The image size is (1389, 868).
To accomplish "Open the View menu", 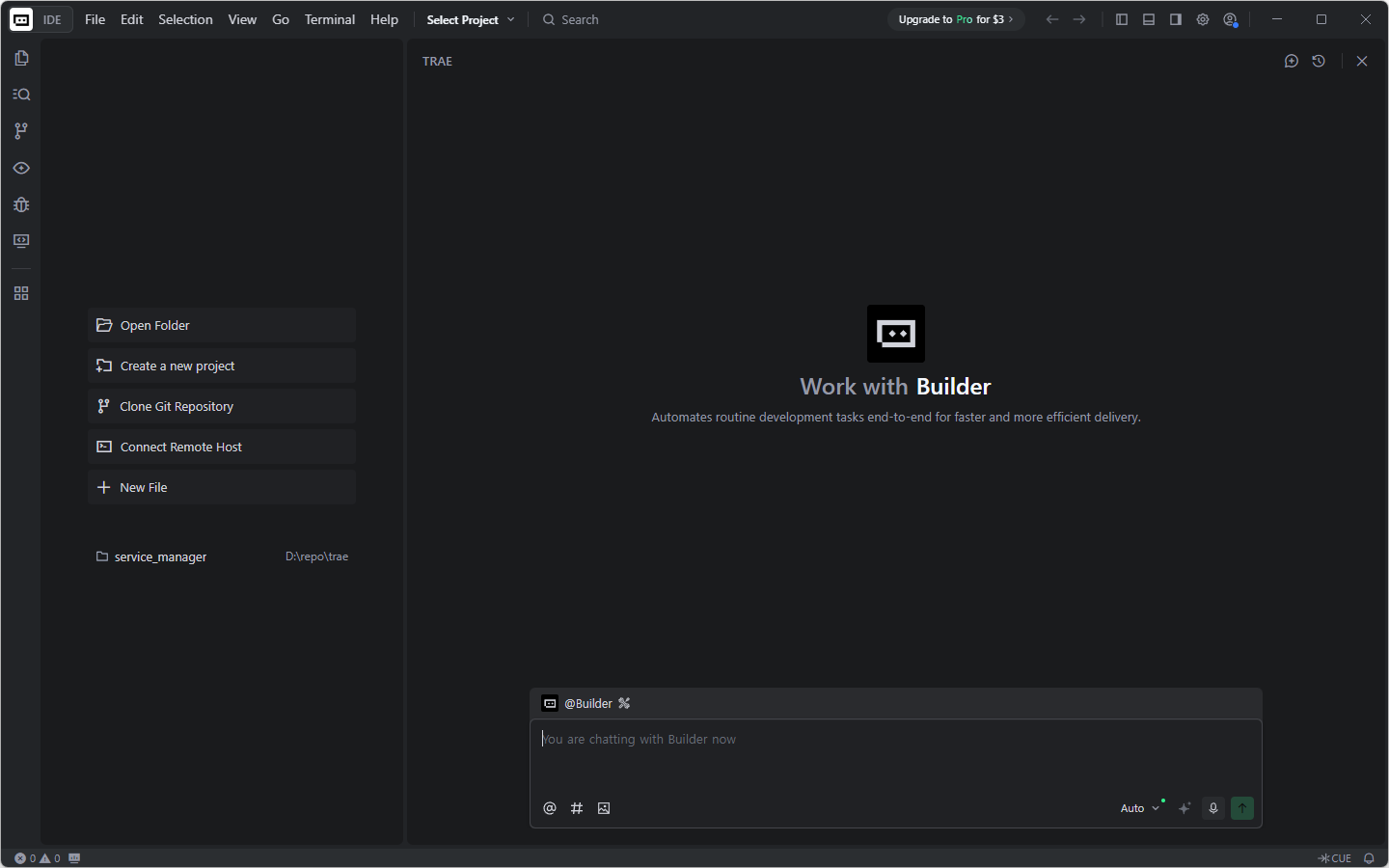I will coord(242,19).
